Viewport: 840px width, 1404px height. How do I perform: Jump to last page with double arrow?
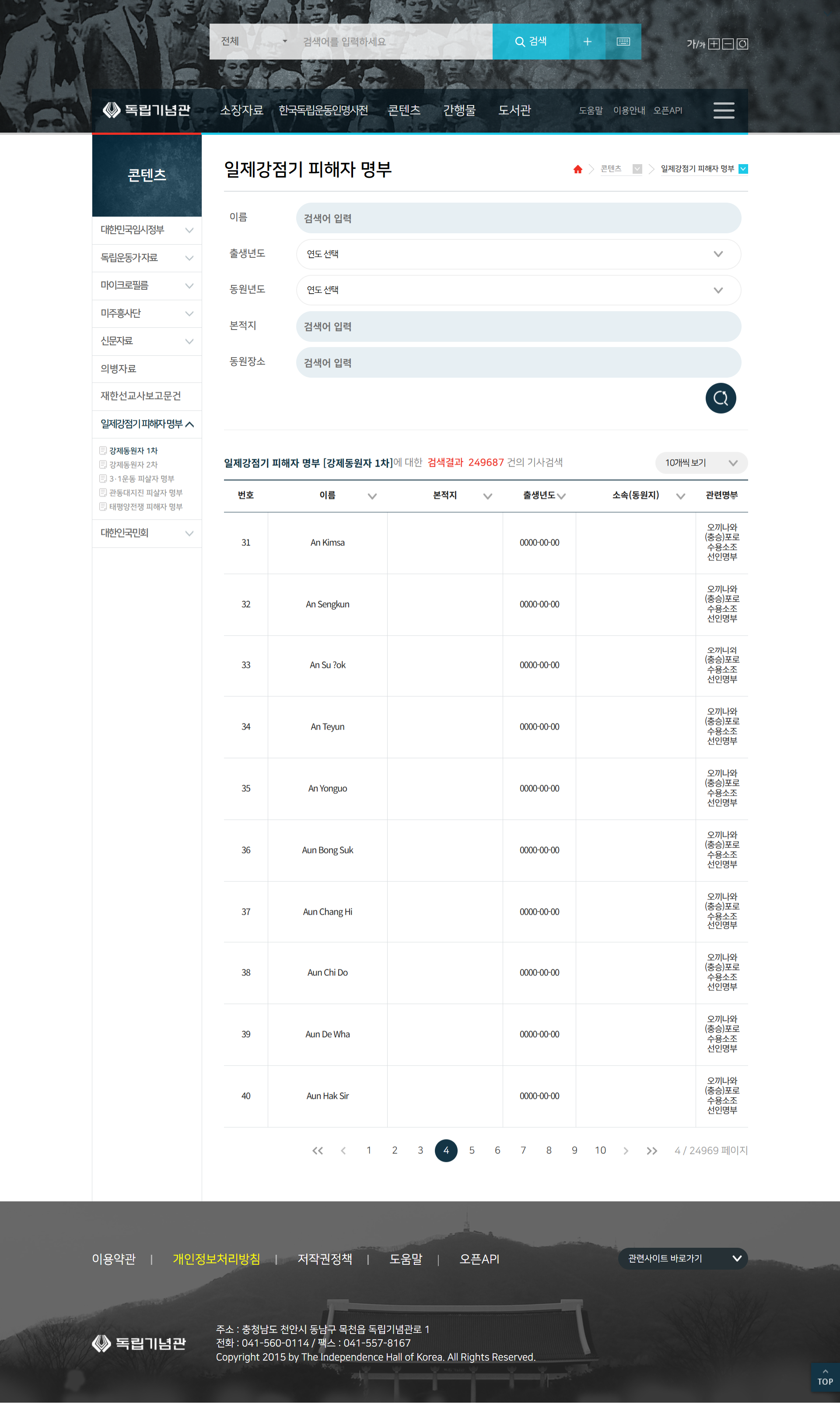tap(651, 1150)
